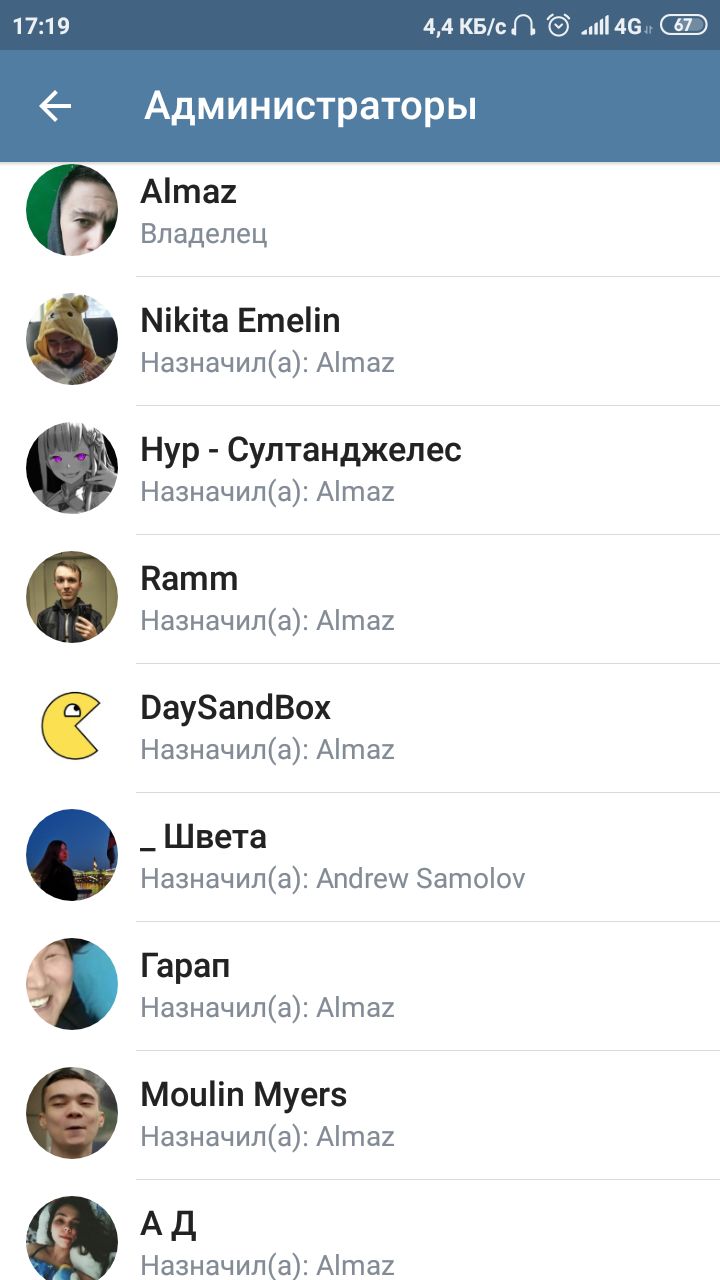Open Нур - Султанджелес admin entry
This screenshot has height=1280, width=720.
point(360,470)
